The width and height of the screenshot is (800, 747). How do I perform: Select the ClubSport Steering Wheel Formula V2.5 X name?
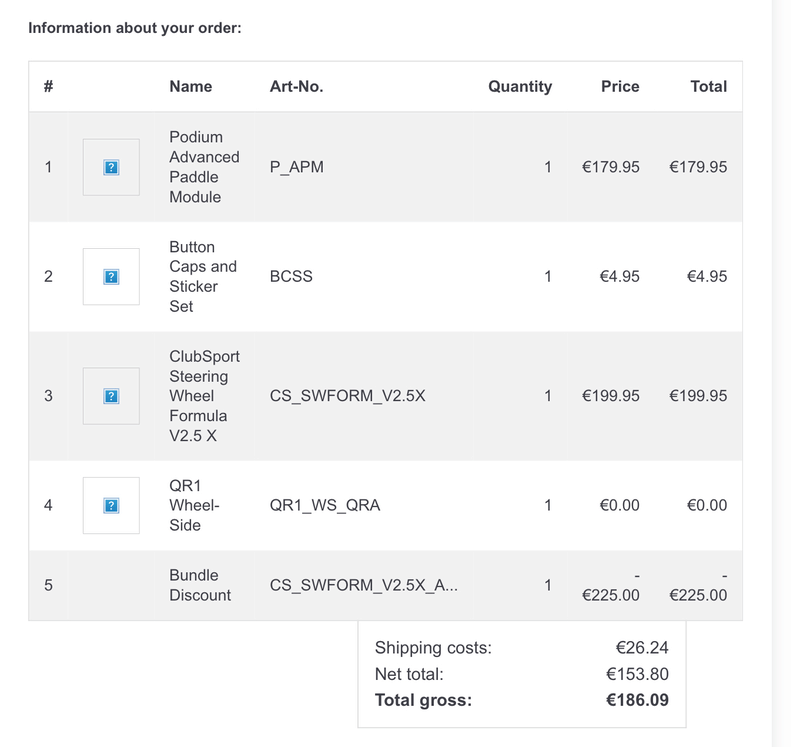coord(204,396)
